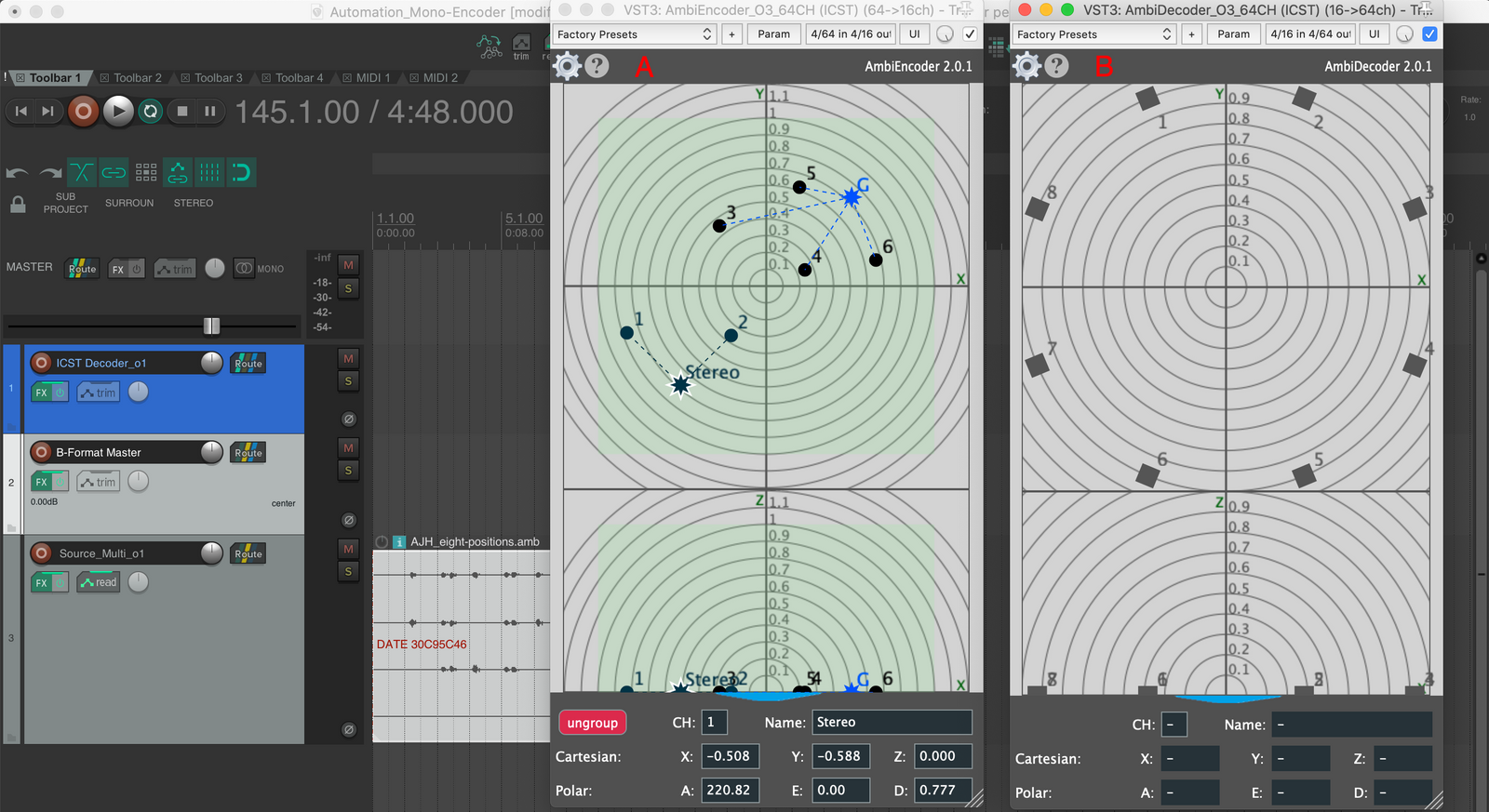Select the Toolbar 1 tab

pos(49,78)
